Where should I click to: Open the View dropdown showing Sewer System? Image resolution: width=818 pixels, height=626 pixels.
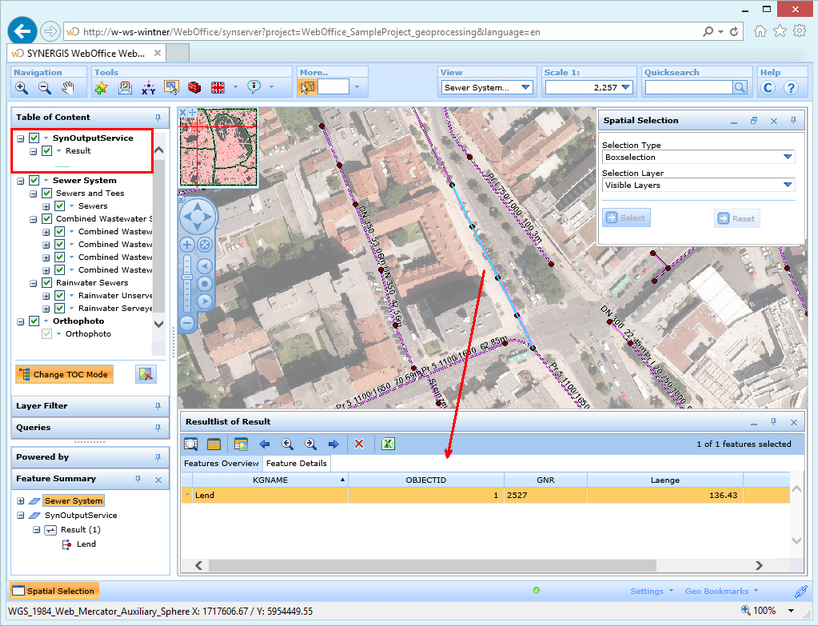click(526, 88)
